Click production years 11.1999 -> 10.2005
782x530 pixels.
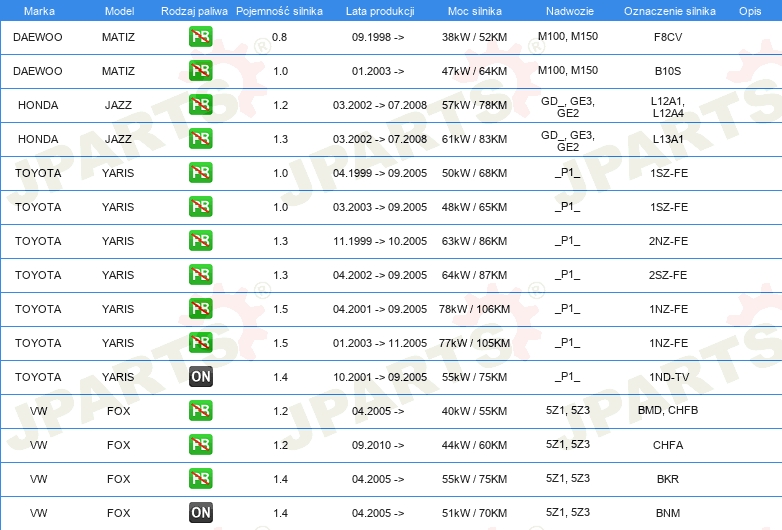click(380, 241)
